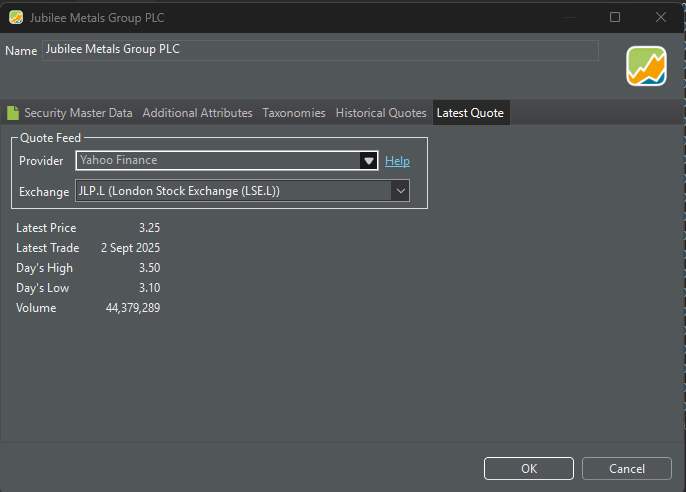The image size is (686, 492).
Task: Click the Jubilee Metals title bar app icon
Action: tap(16, 17)
